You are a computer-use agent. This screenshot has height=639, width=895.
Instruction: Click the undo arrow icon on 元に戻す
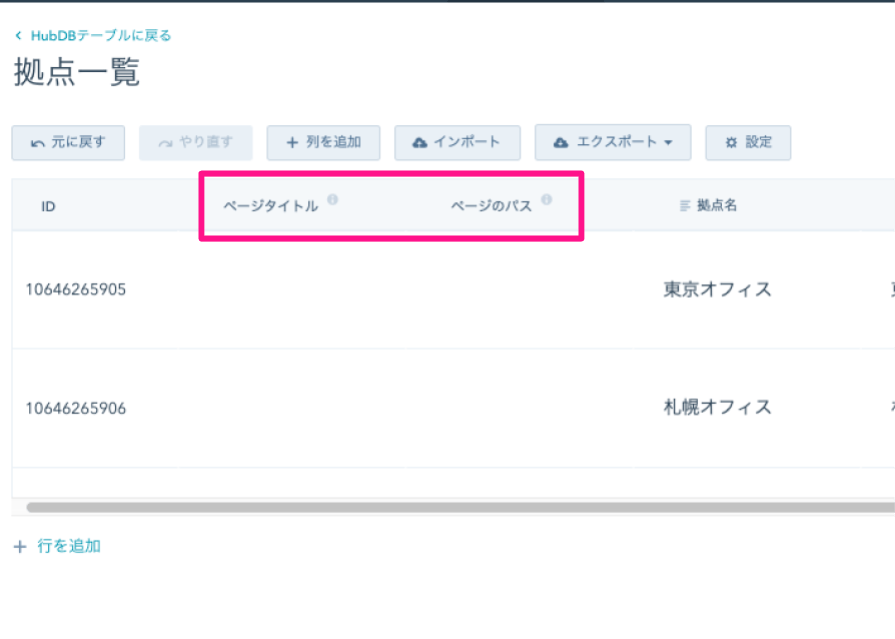[37, 143]
